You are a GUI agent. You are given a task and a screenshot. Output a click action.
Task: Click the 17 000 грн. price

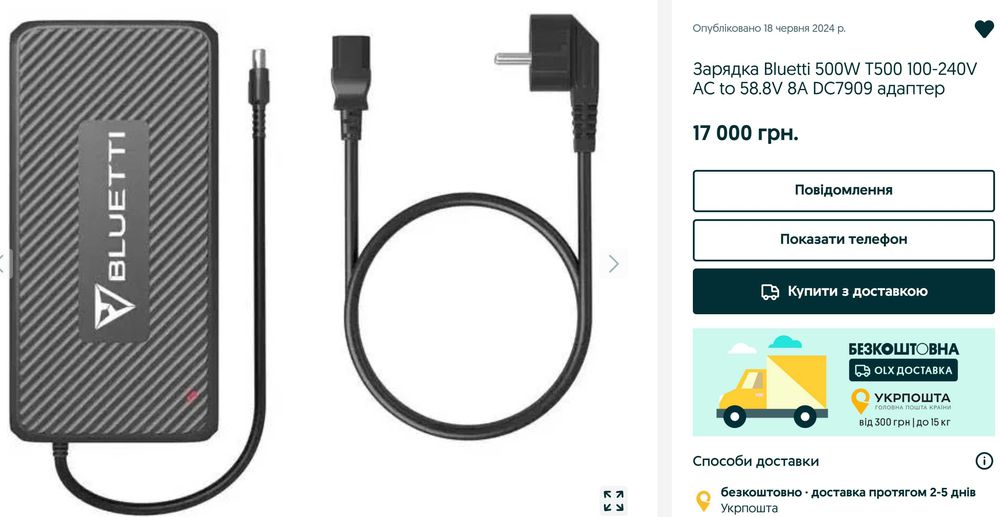tap(746, 134)
